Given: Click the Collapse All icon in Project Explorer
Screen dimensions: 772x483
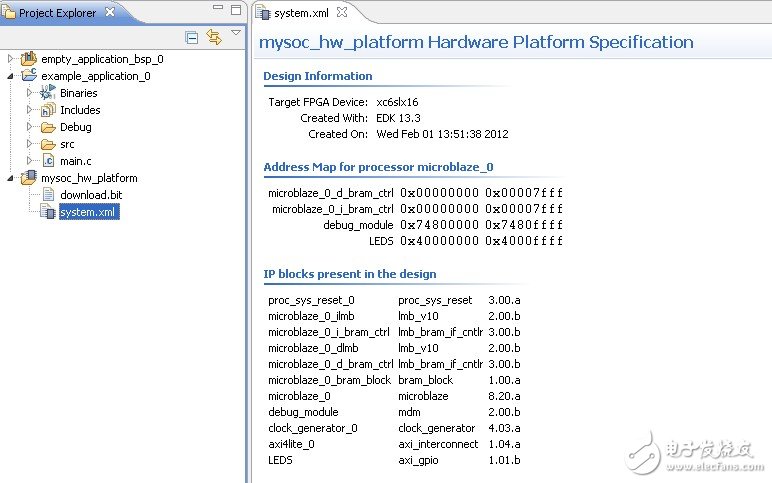Looking at the screenshot, I should [x=192, y=37].
